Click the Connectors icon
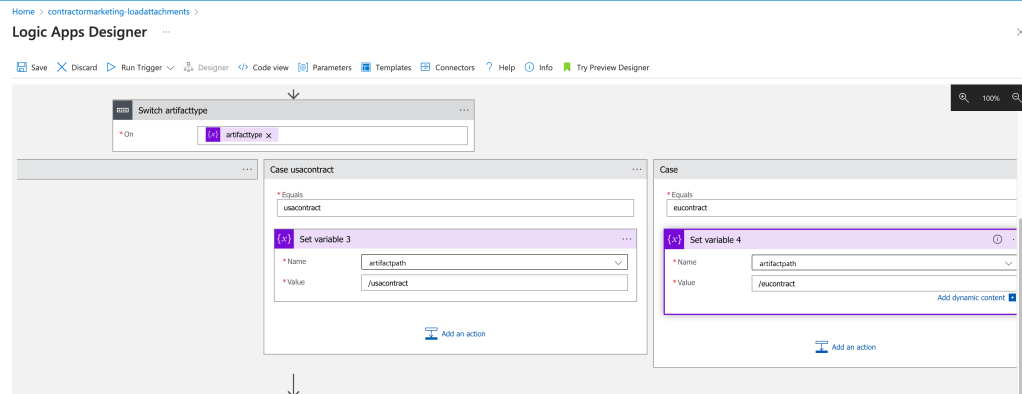Viewport: 1022px width, 394px height. pos(426,67)
